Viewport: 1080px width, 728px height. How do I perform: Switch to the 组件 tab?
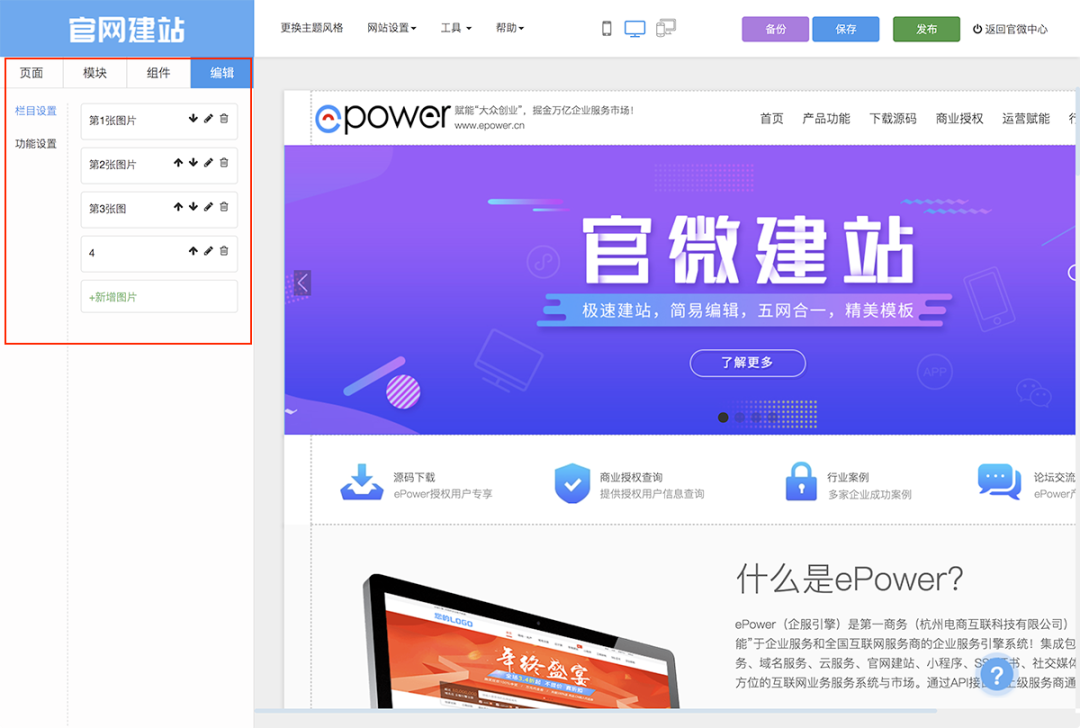158,73
